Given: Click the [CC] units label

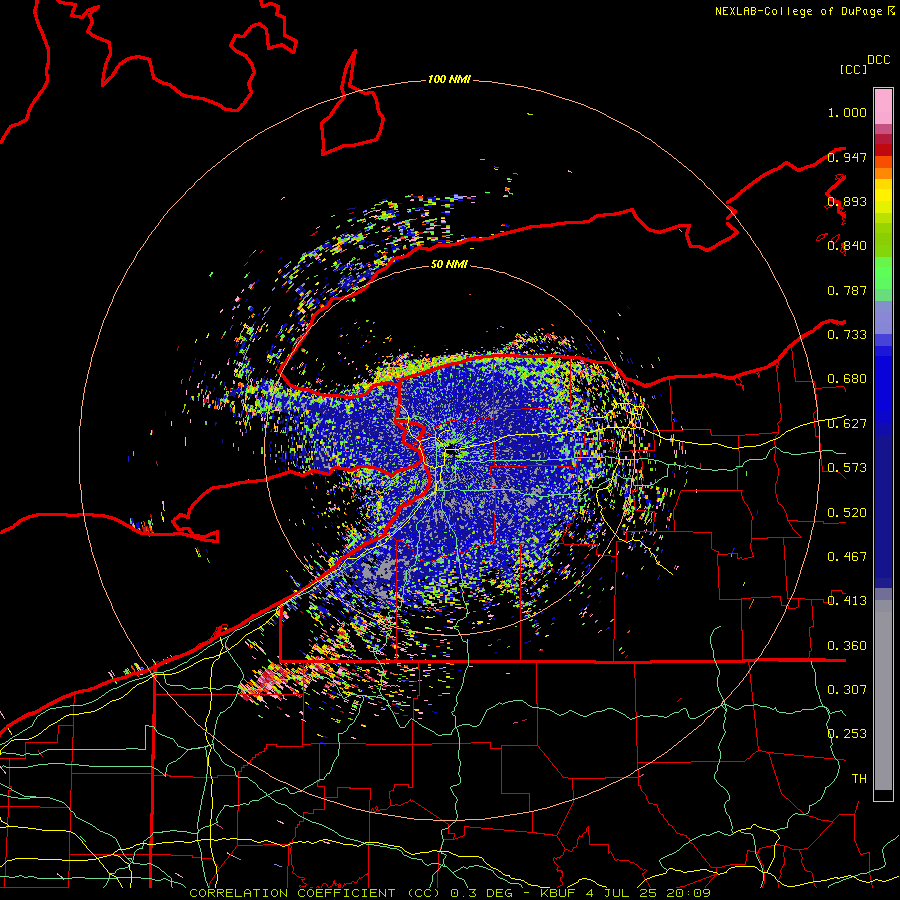Looking at the screenshot, I should point(853,69).
